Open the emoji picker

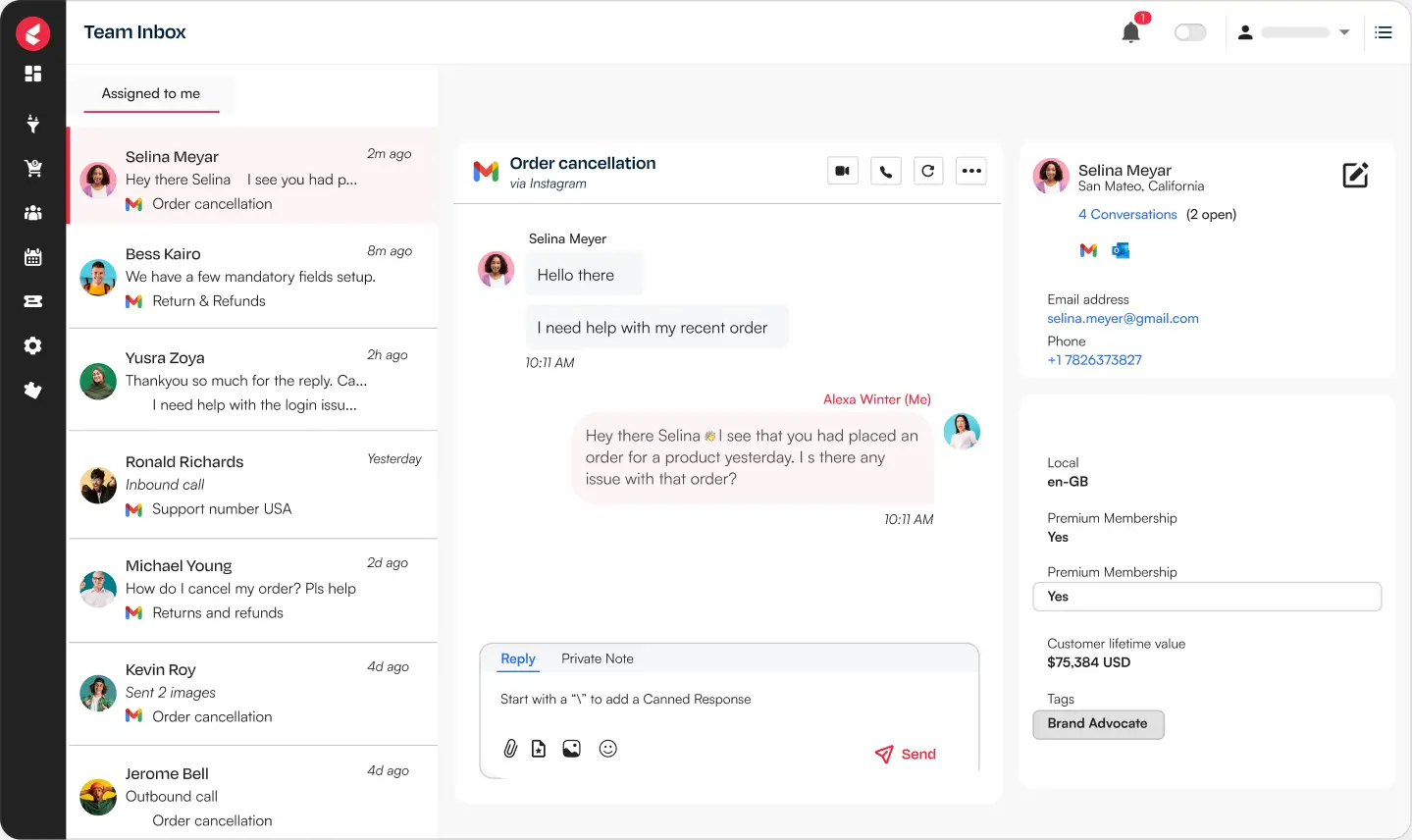pyautogui.click(x=608, y=749)
